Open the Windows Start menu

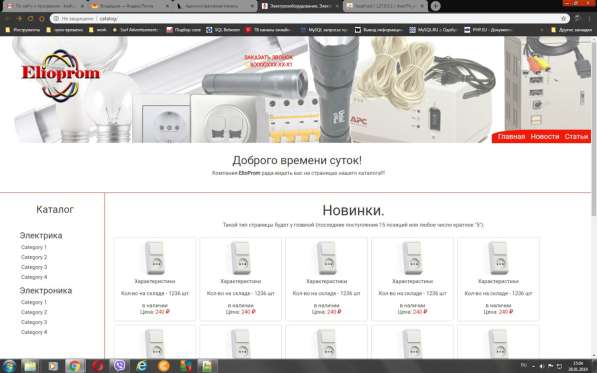(9, 366)
